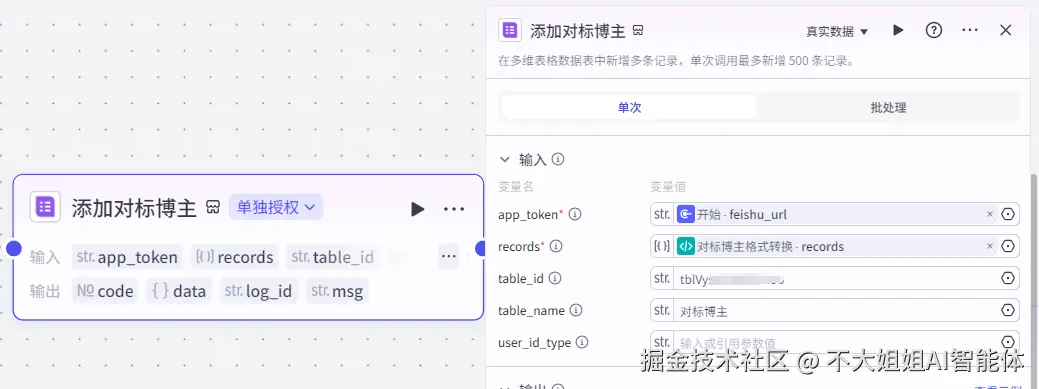Image resolution: width=1039 pixels, height=389 pixels.
Task: Run the node from the panel header play icon
Action: pos(898,30)
